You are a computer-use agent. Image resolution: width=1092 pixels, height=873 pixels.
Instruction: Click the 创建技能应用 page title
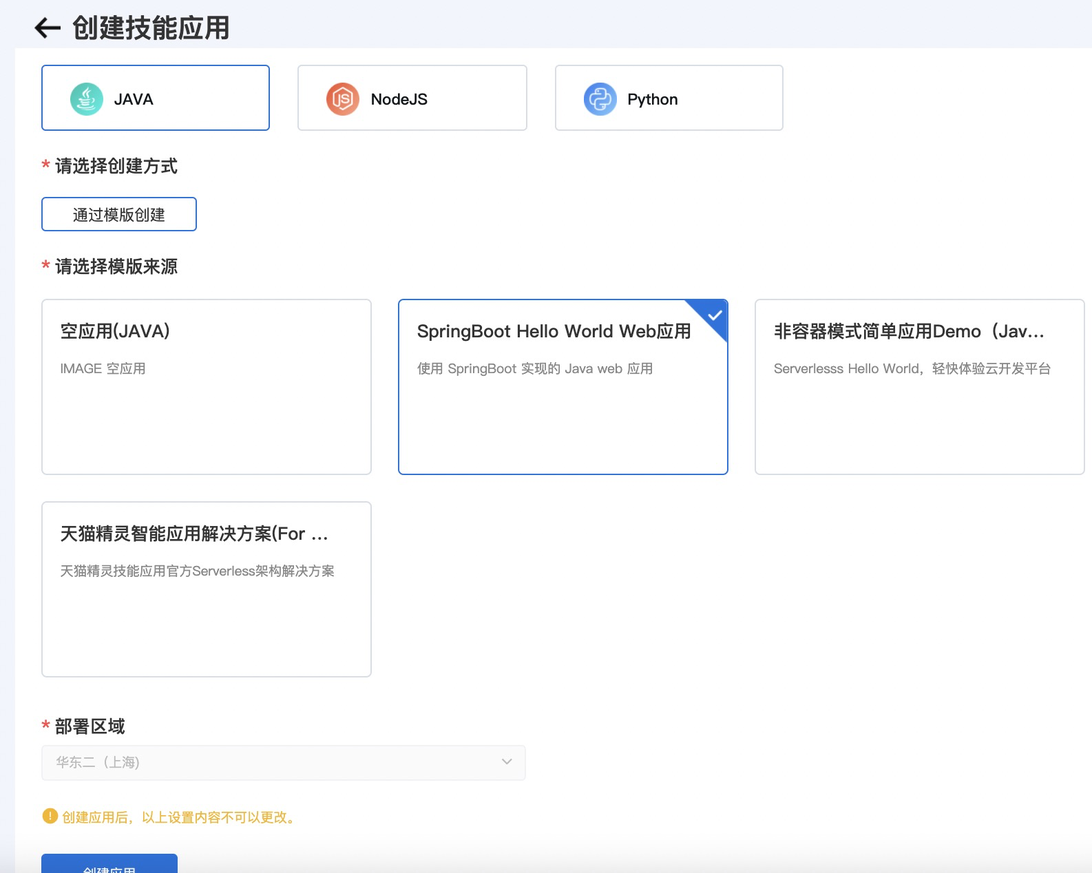(x=150, y=28)
